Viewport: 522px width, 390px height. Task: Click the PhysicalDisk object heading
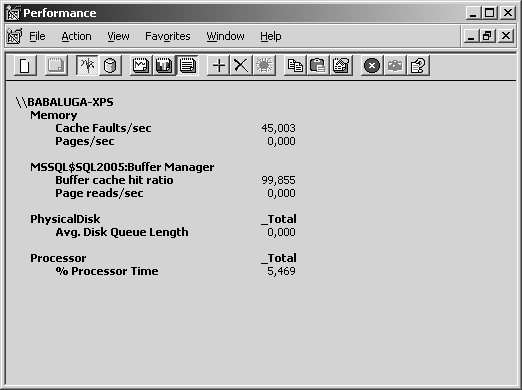tap(65, 219)
